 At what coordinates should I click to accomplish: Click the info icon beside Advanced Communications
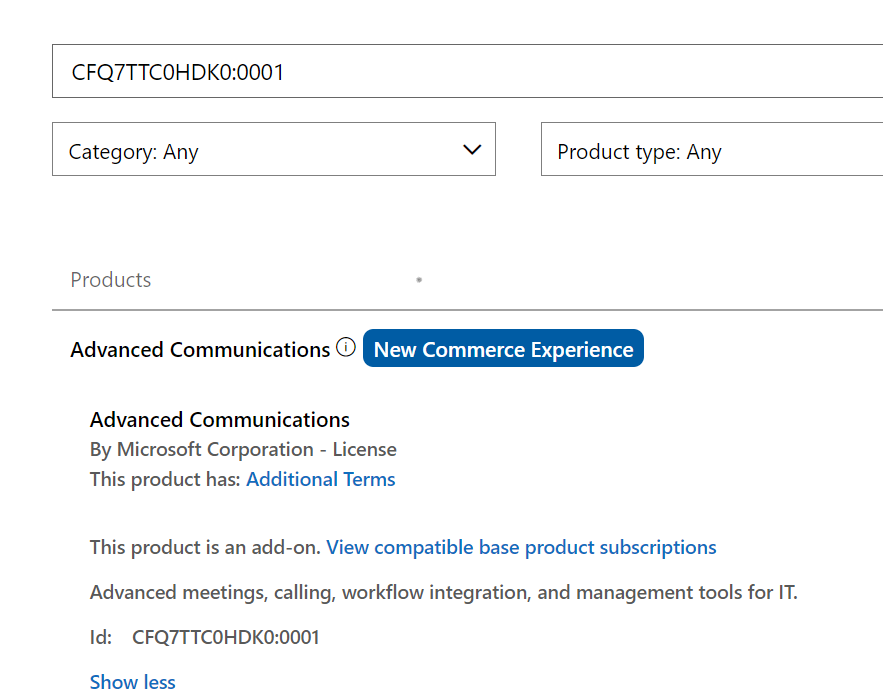pos(346,347)
